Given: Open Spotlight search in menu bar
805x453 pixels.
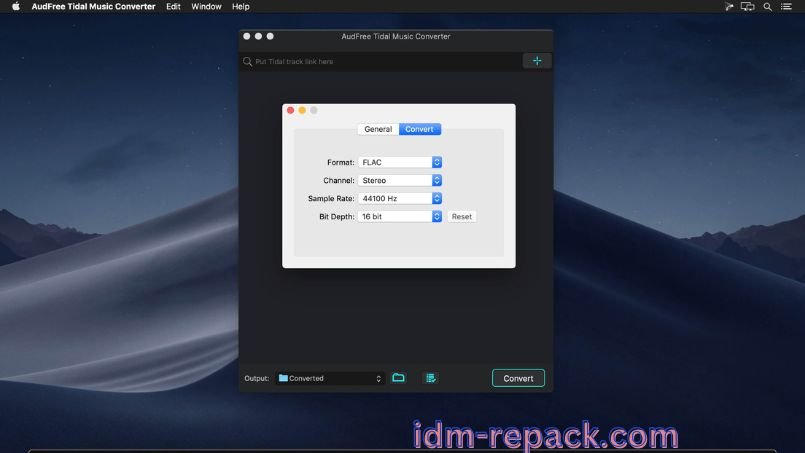Looking at the screenshot, I should [x=768, y=7].
